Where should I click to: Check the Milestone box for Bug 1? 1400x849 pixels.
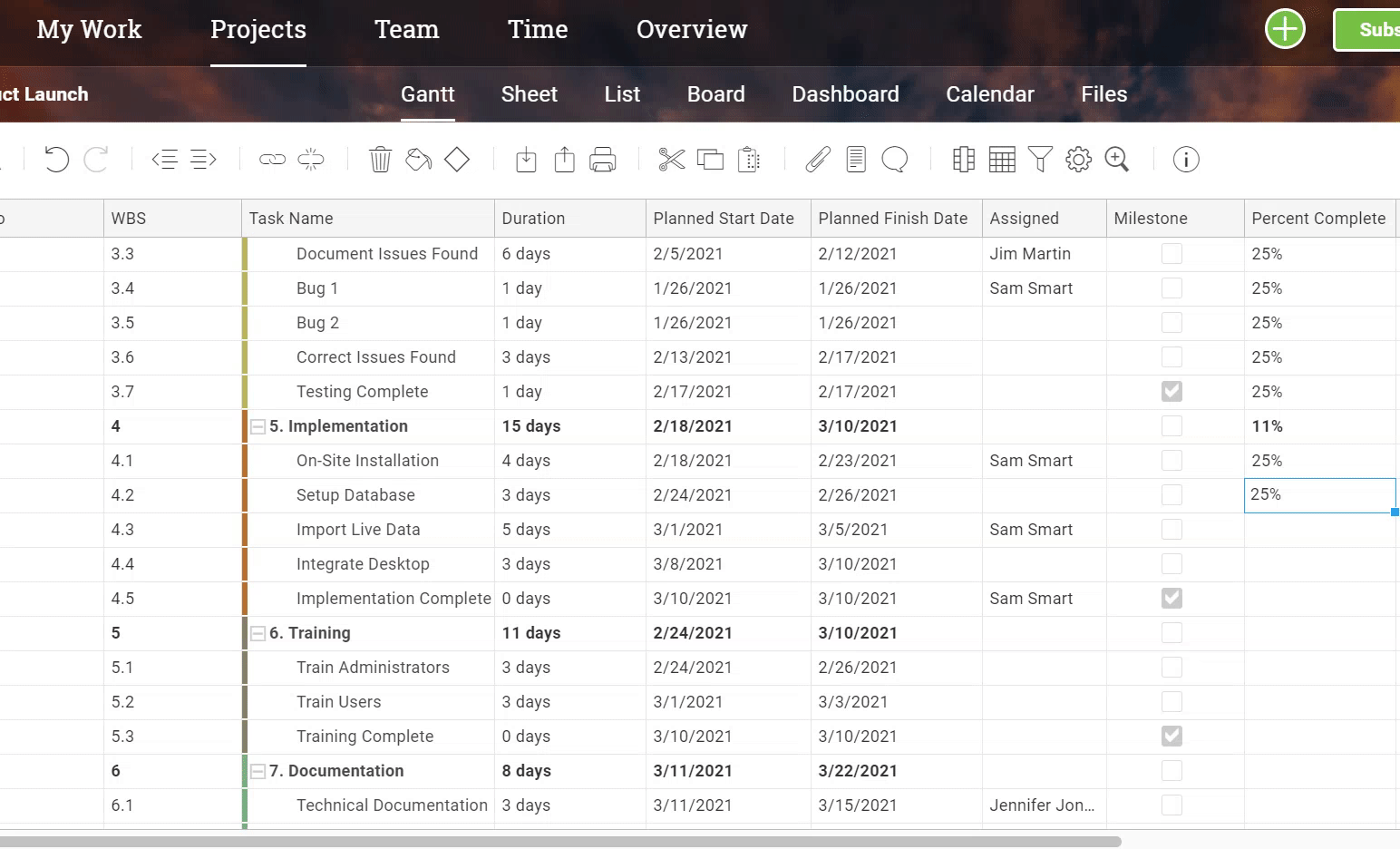click(1172, 288)
